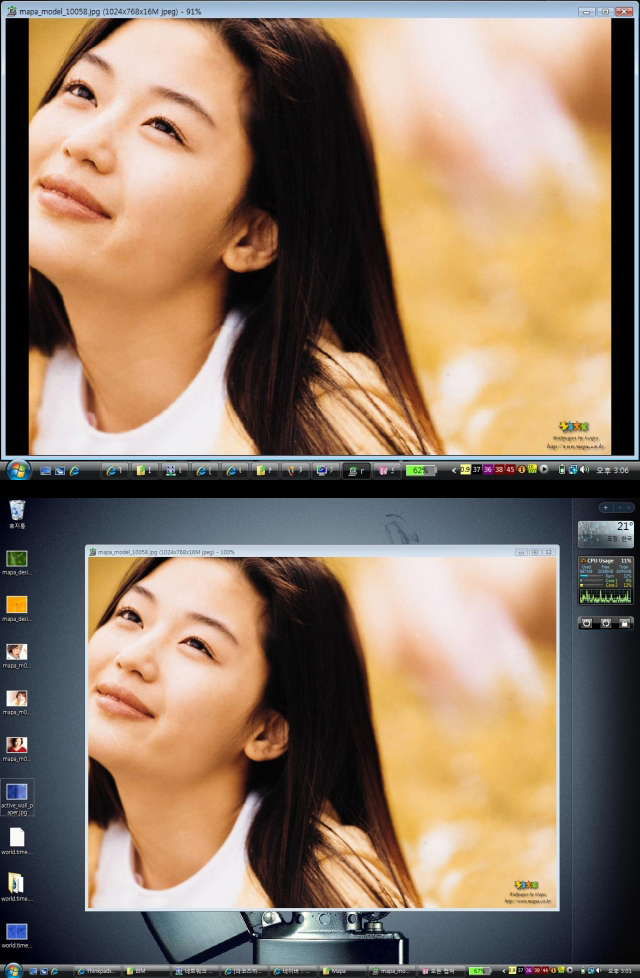
Task: Open the weather gadget showing 21°
Action: tap(606, 533)
